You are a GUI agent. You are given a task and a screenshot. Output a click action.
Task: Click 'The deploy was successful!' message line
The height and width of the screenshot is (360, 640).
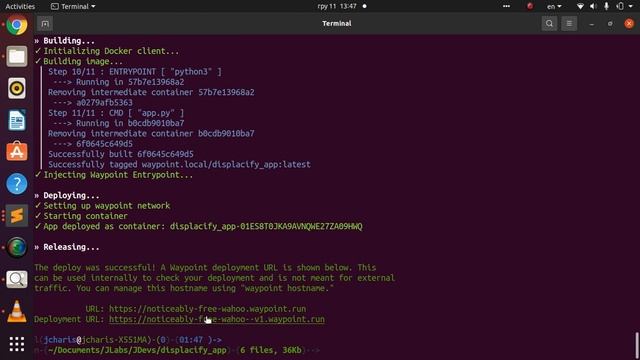coord(205,268)
